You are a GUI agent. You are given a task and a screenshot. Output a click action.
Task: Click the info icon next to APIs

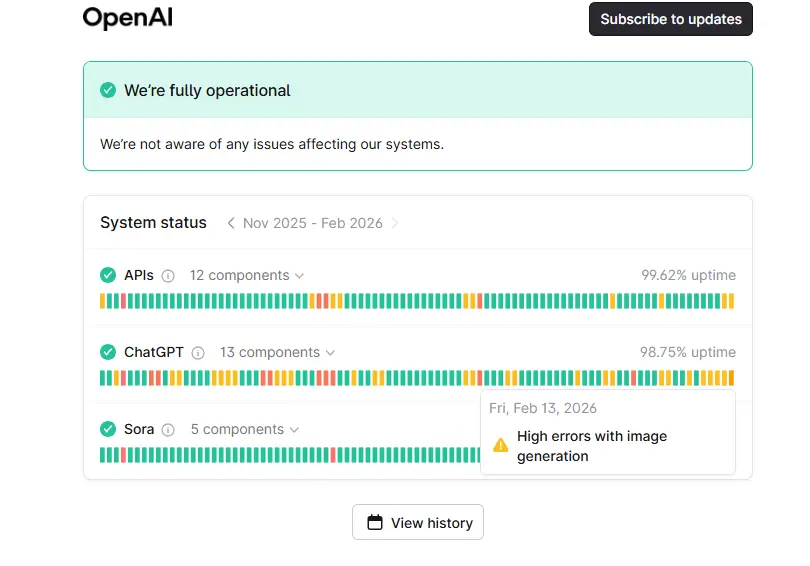[x=168, y=276]
